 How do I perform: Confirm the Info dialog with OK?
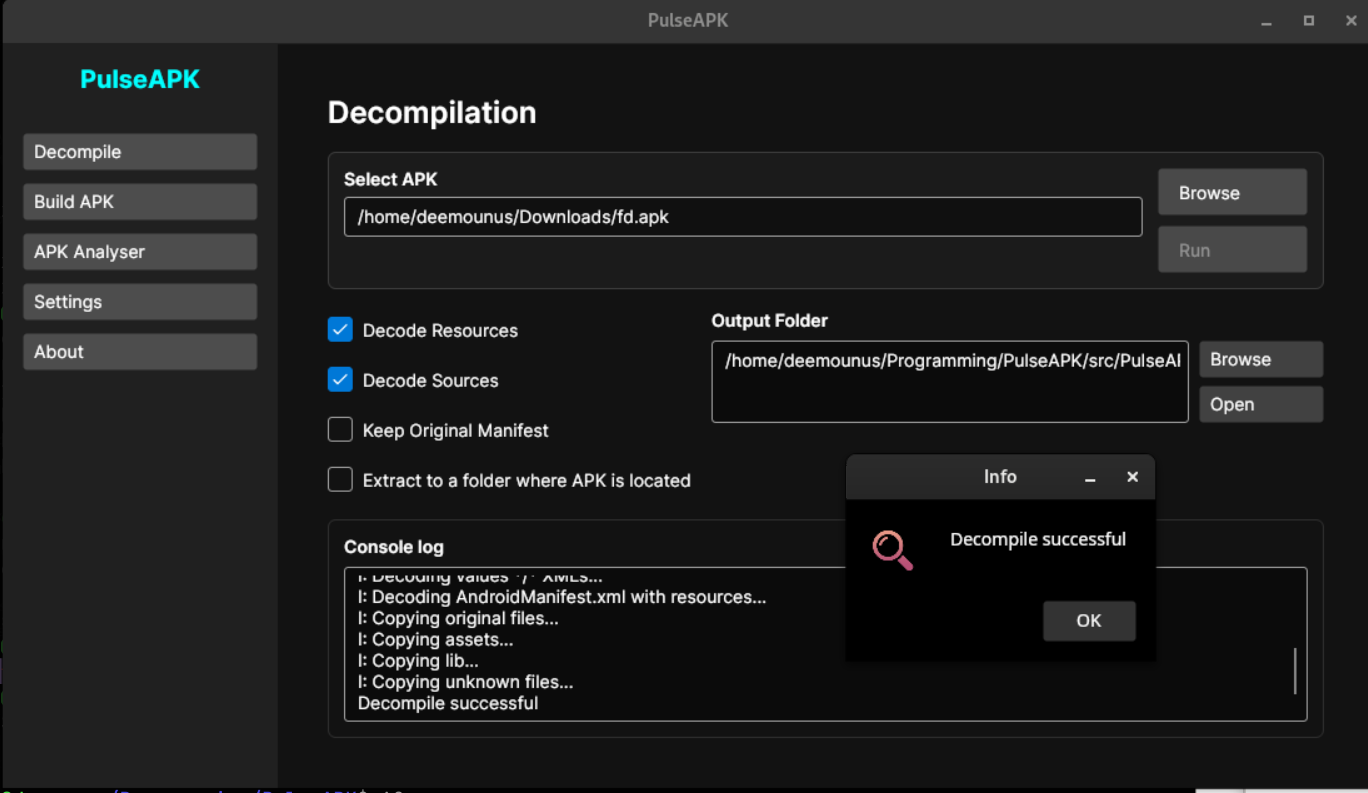pos(1089,621)
